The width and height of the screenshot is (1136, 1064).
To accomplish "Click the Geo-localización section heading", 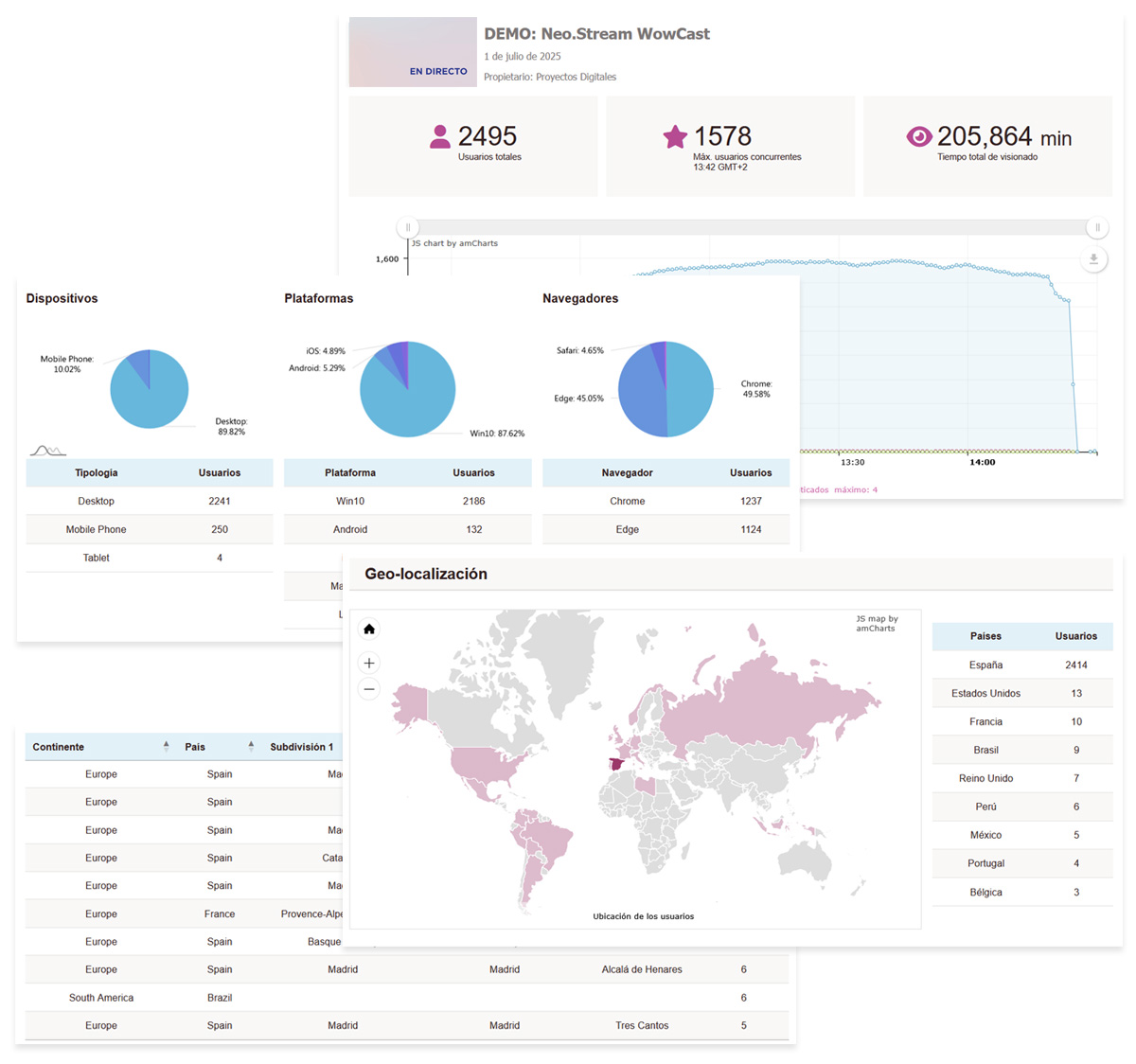I will (426, 574).
